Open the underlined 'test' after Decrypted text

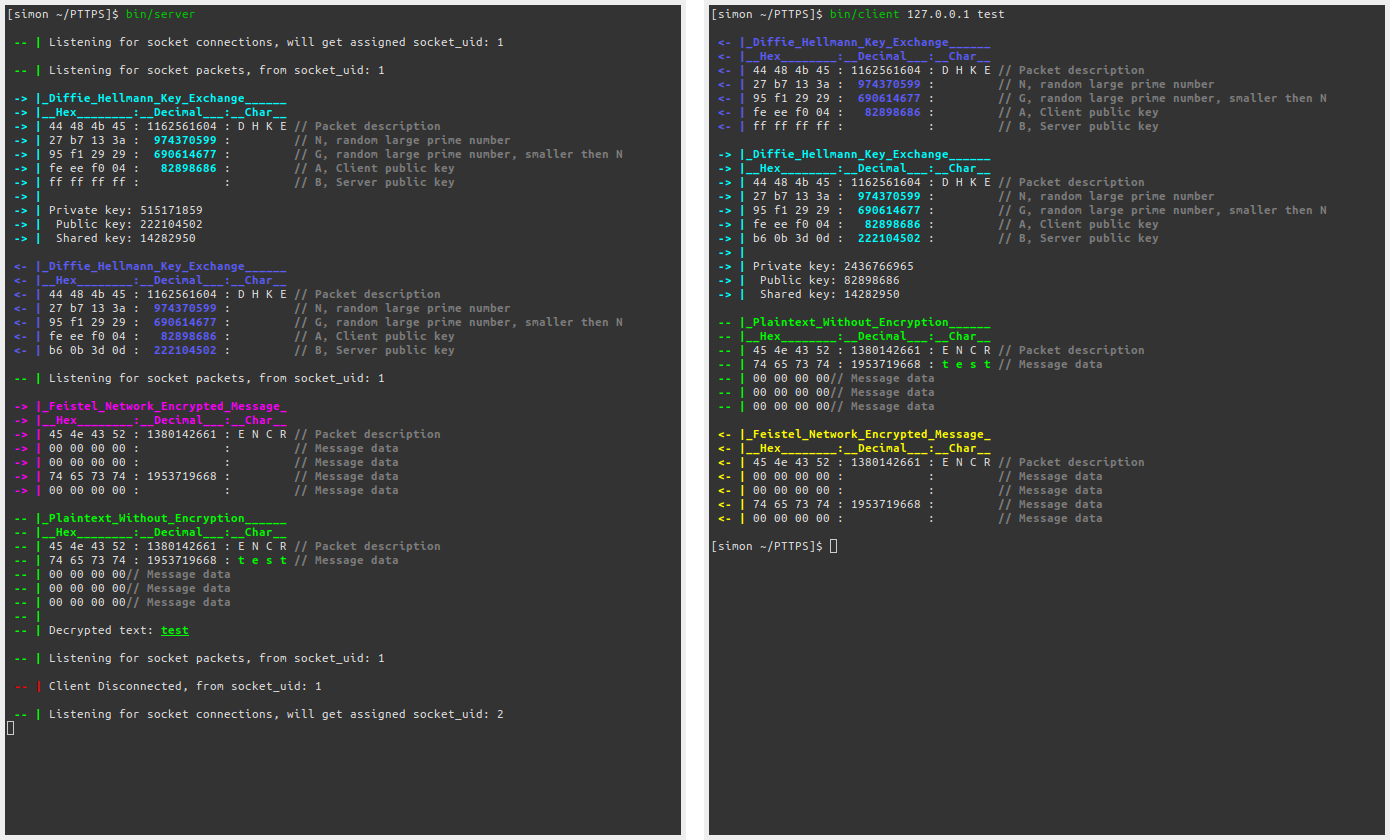[175, 631]
